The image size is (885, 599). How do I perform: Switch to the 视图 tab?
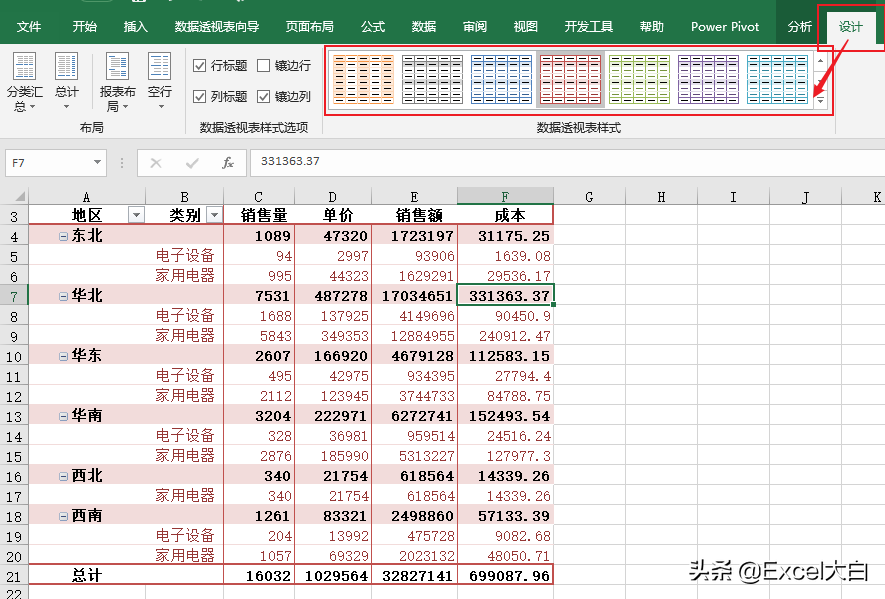click(525, 27)
